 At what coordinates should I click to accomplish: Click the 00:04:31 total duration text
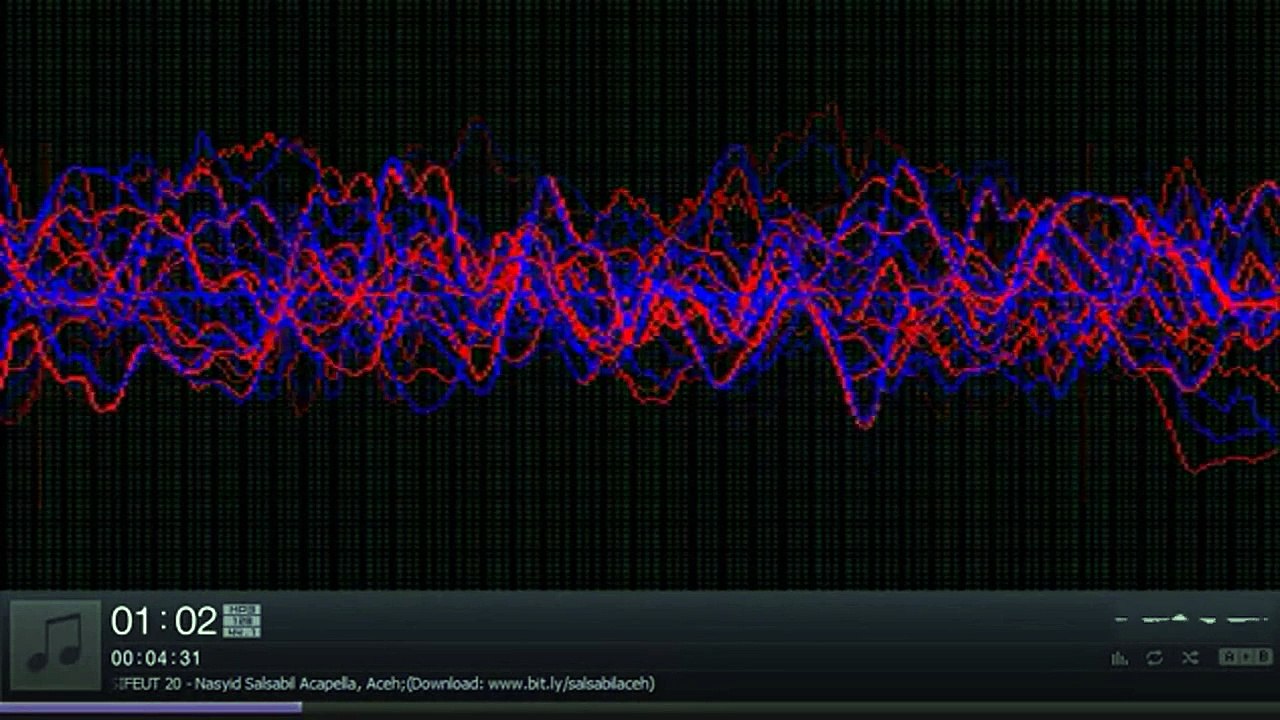click(156, 658)
